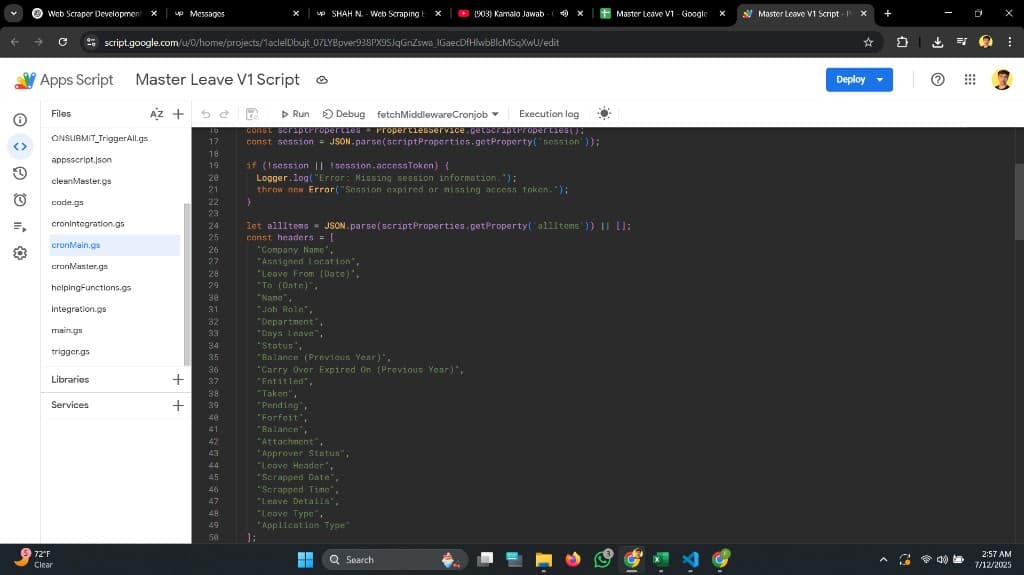The height and width of the screenshot is (575, 1024).
Task: Click the cloud save status icon
Action: [x=322, y=80]
